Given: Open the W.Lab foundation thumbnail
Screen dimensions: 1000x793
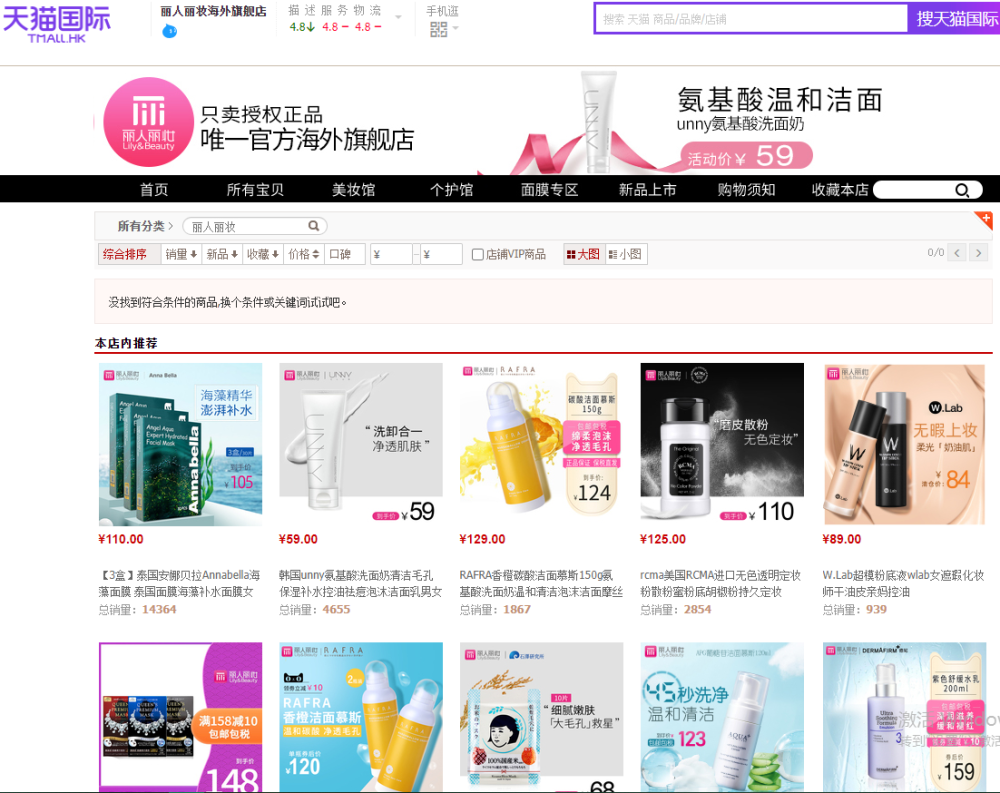Looking at the screenshot, I should pyautogui.click(x=904, y=444).
